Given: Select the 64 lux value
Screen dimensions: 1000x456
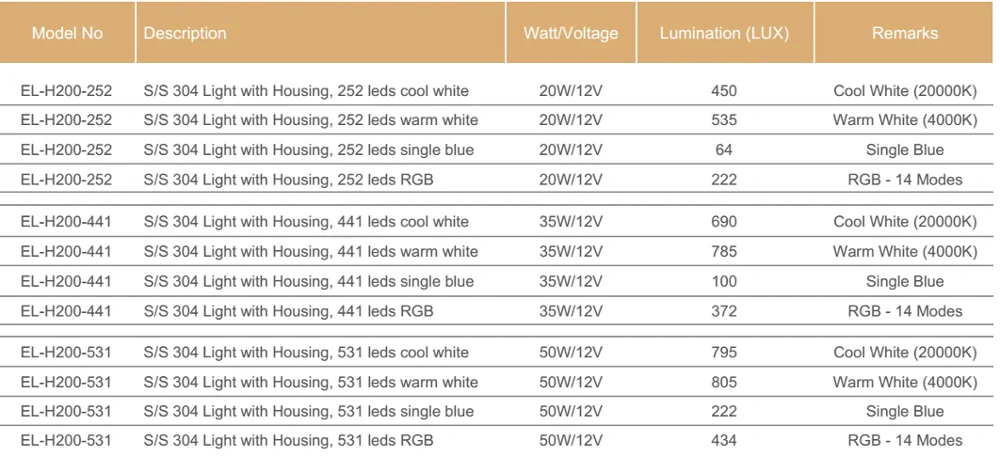Looking at the screenshot, I should (724, 150).
